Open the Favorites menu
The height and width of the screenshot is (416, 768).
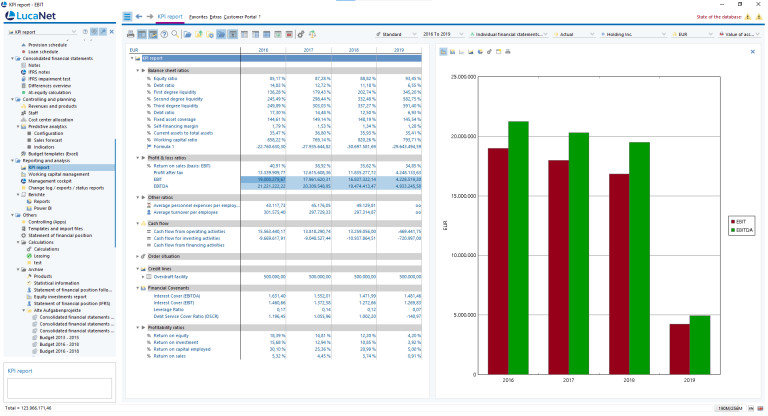click(198, 17)
